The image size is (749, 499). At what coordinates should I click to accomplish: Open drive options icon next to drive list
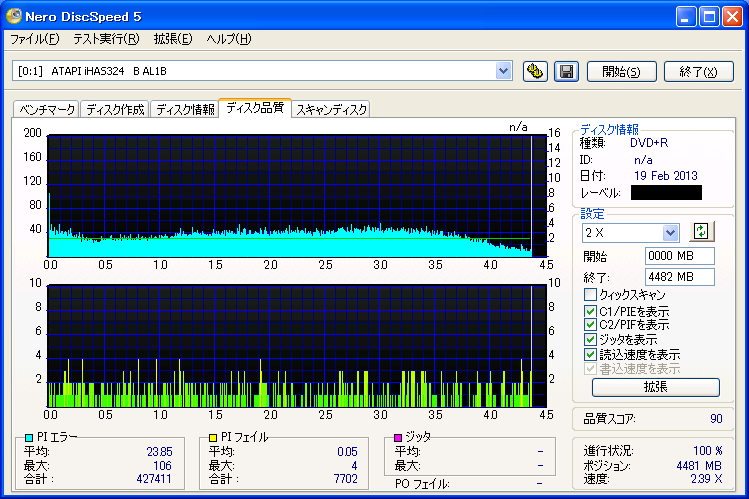point(535,72)
